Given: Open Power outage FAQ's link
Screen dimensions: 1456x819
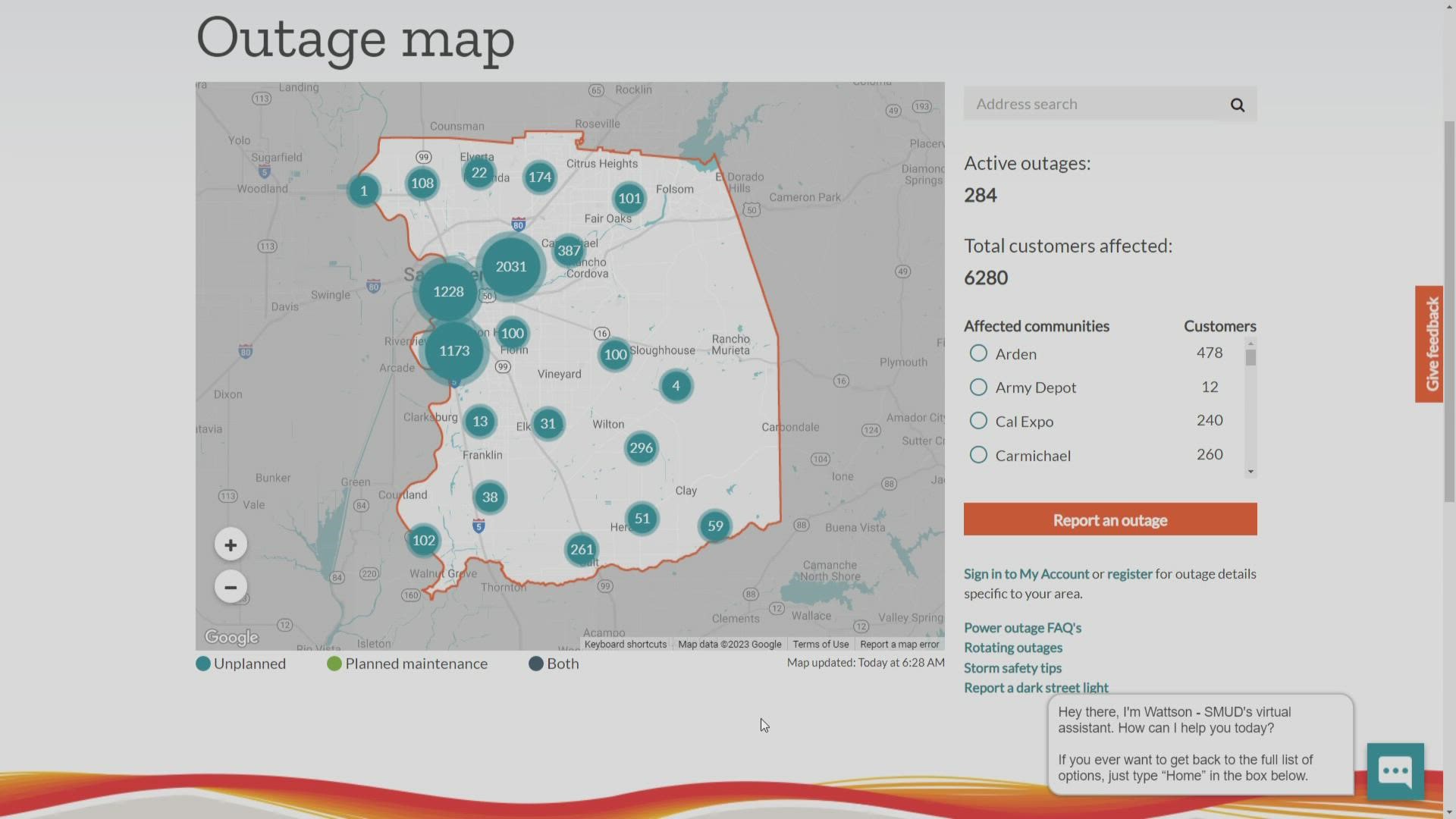Looking at the screenshot, I should (x=1022, y=628).
